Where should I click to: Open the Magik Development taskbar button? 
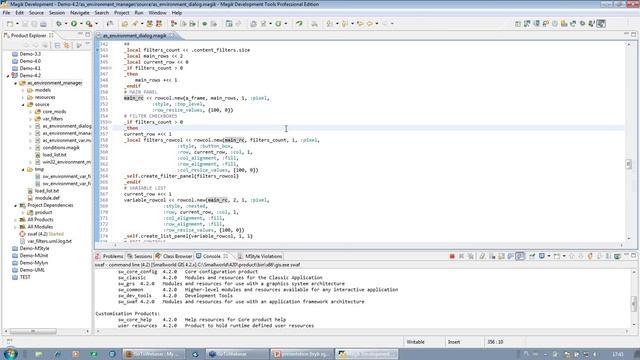point(367,354)
